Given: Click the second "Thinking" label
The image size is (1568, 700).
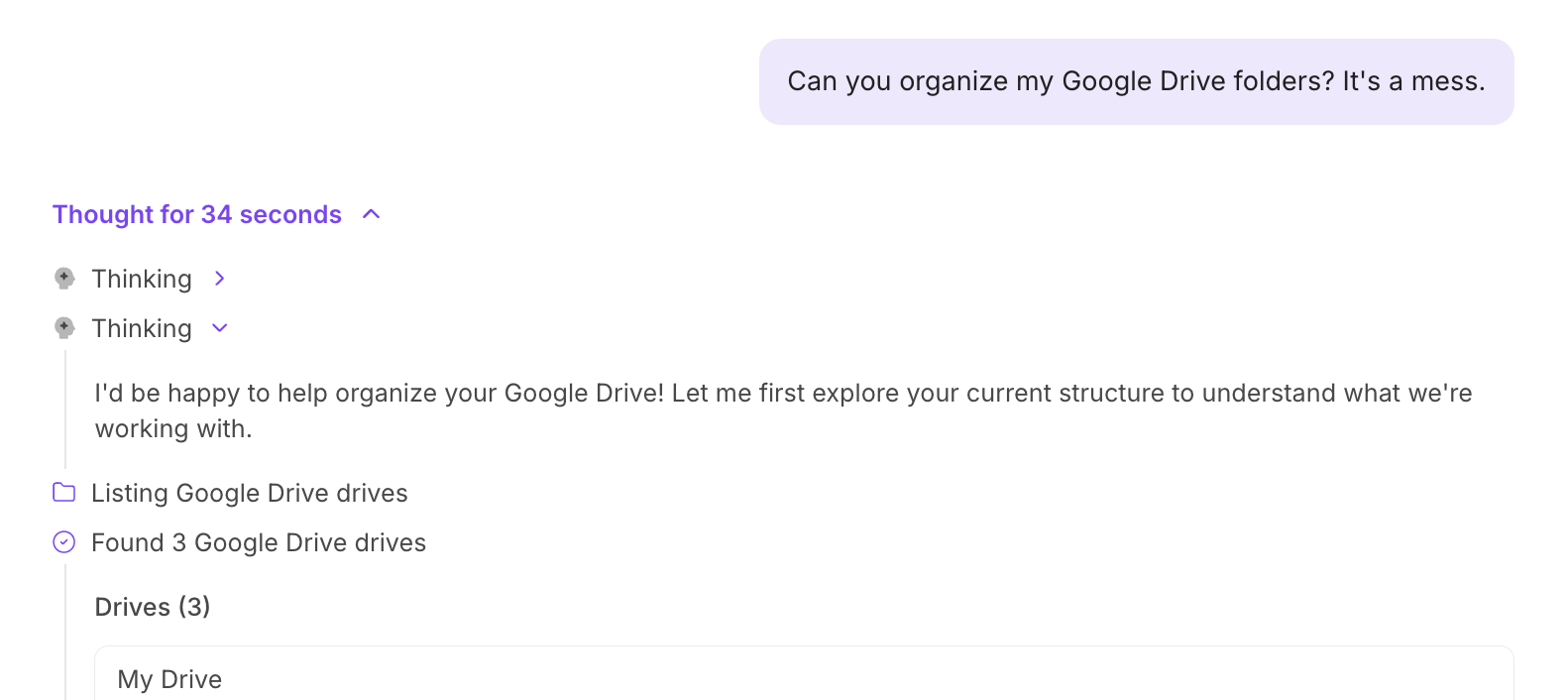Looking at the screenshot, I should pyautogui.click(x=142, y=328).
